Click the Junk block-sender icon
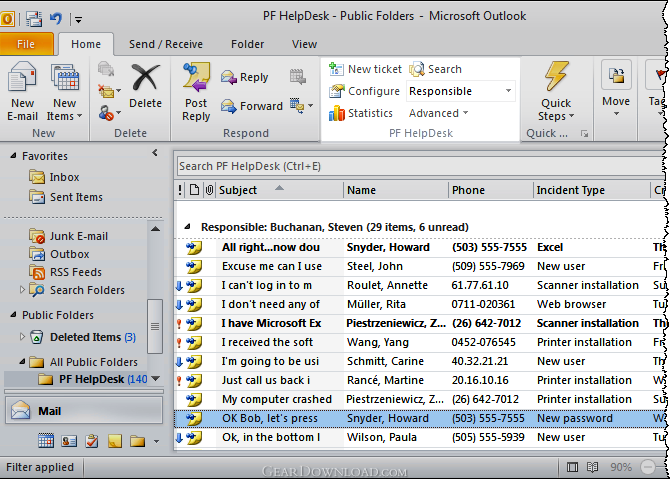 (x=106, y=113)
